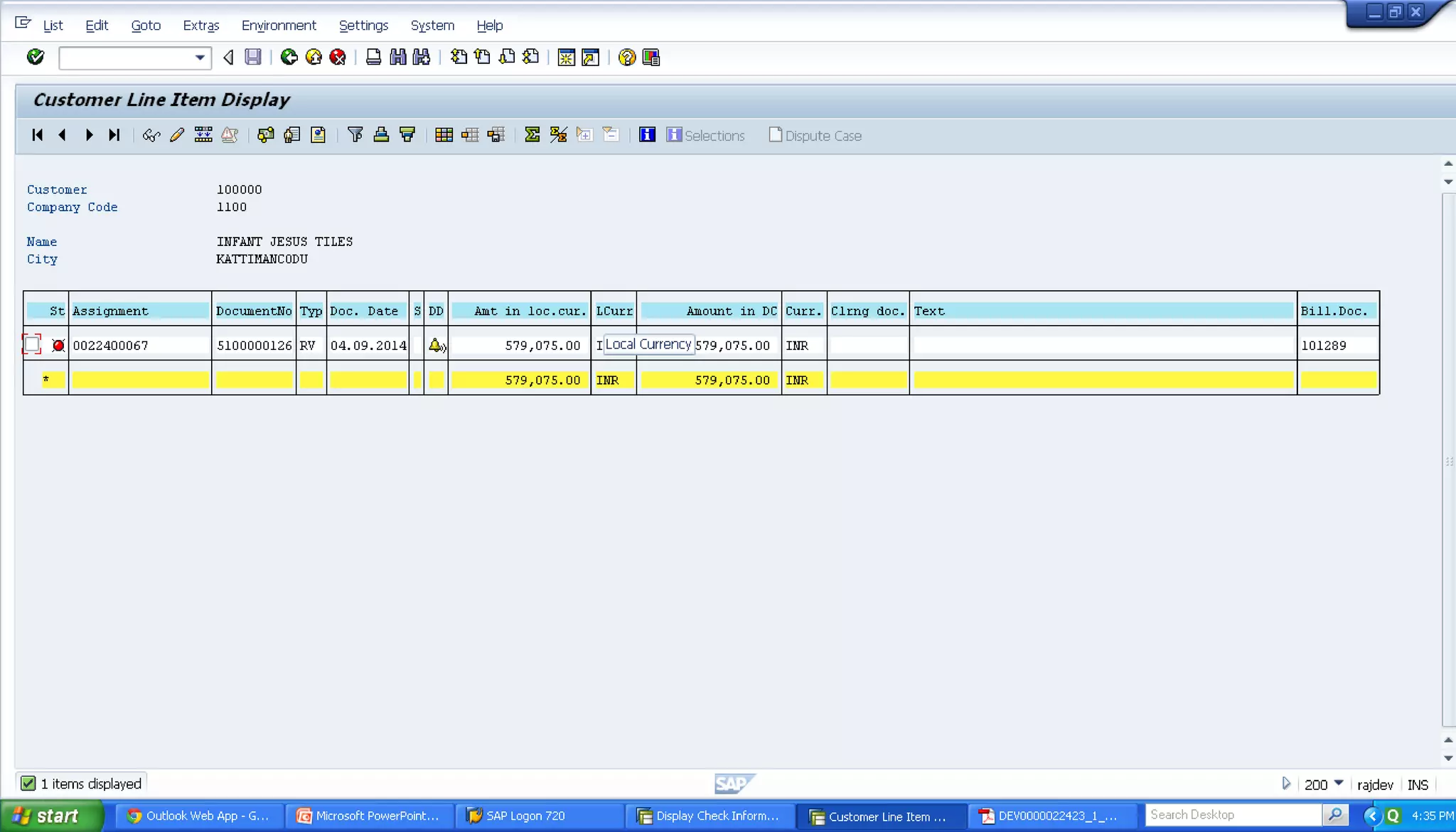Click into the transaction command field
1456x832 pixels.
tap(127, 58)
